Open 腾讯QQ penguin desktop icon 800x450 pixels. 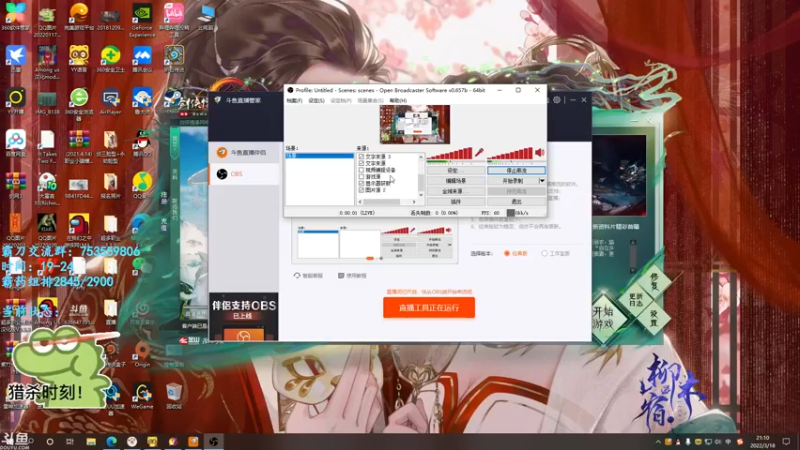(x=142, y=143)
